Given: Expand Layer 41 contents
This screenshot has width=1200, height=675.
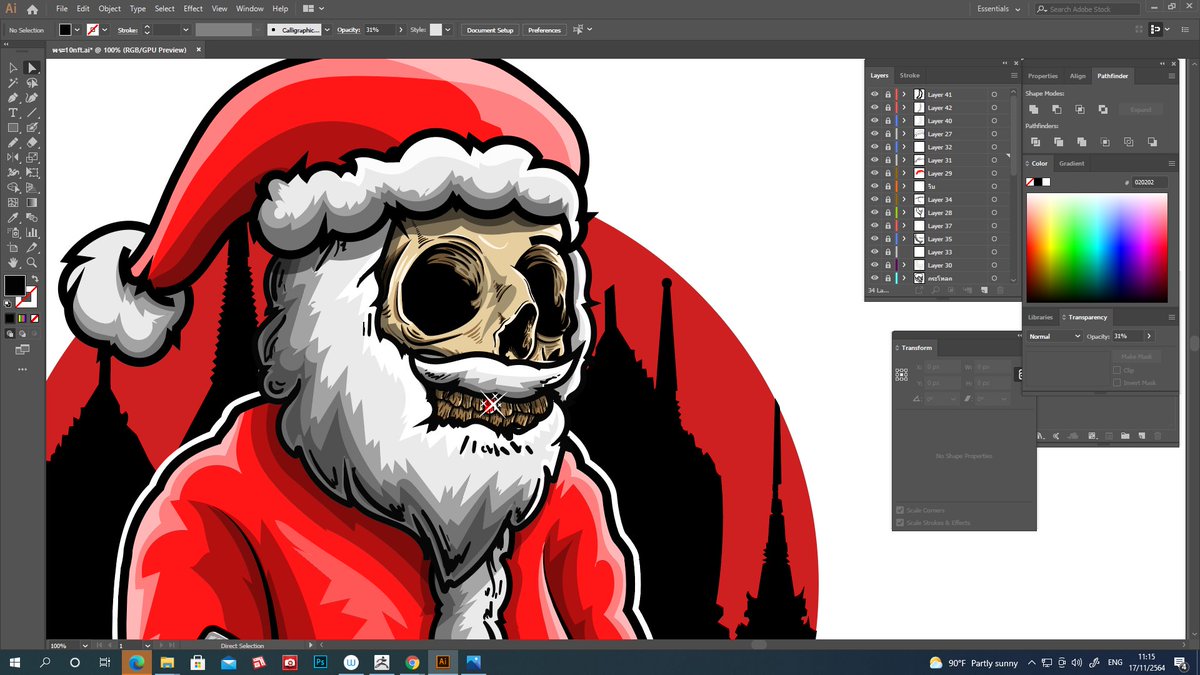Looking at the screenshot, I should point(905,94).
